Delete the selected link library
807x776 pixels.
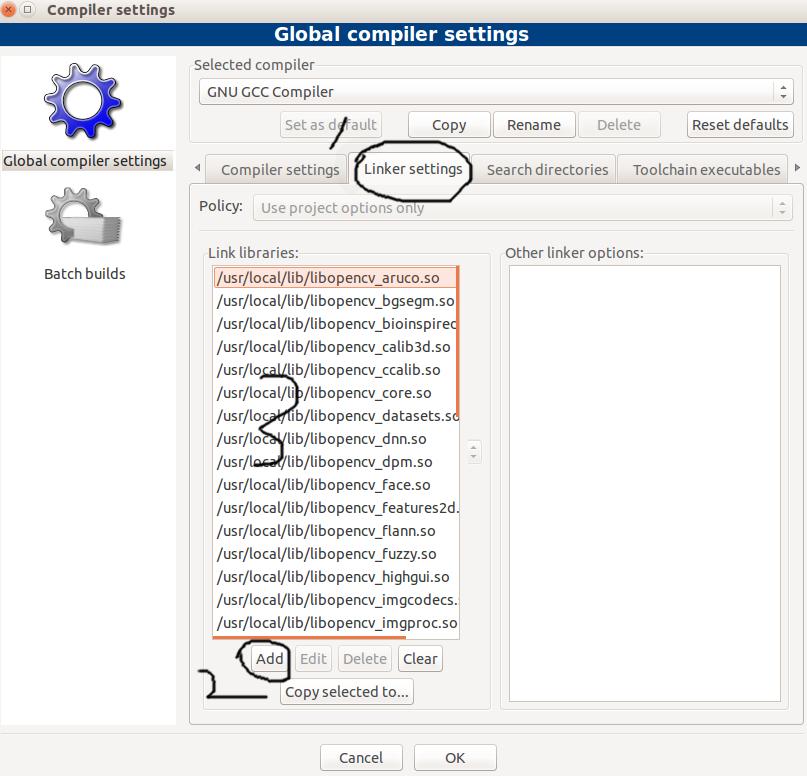pyautogui.click(x=365, y=659)
